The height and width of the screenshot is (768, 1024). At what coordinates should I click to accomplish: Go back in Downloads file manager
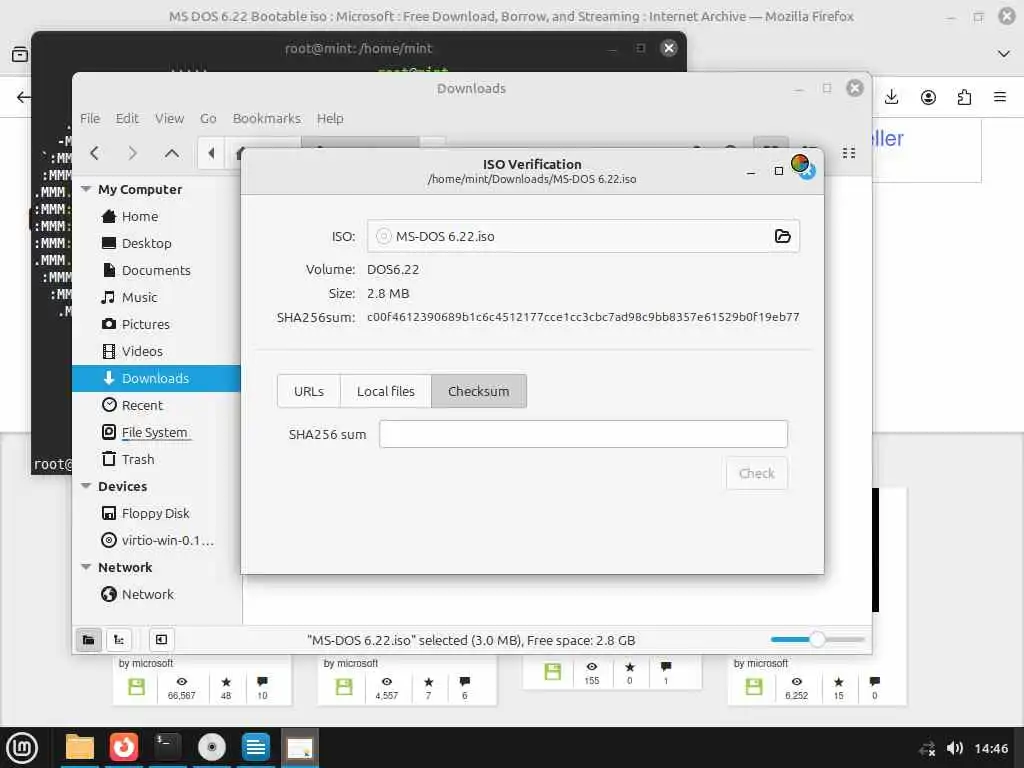[95, 153]
